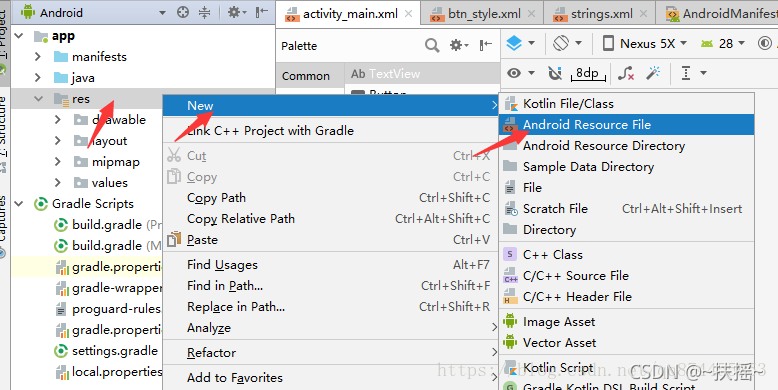778x390 pixels.
Task: Click infer constraints magic wand
Action: coord(653,73)
